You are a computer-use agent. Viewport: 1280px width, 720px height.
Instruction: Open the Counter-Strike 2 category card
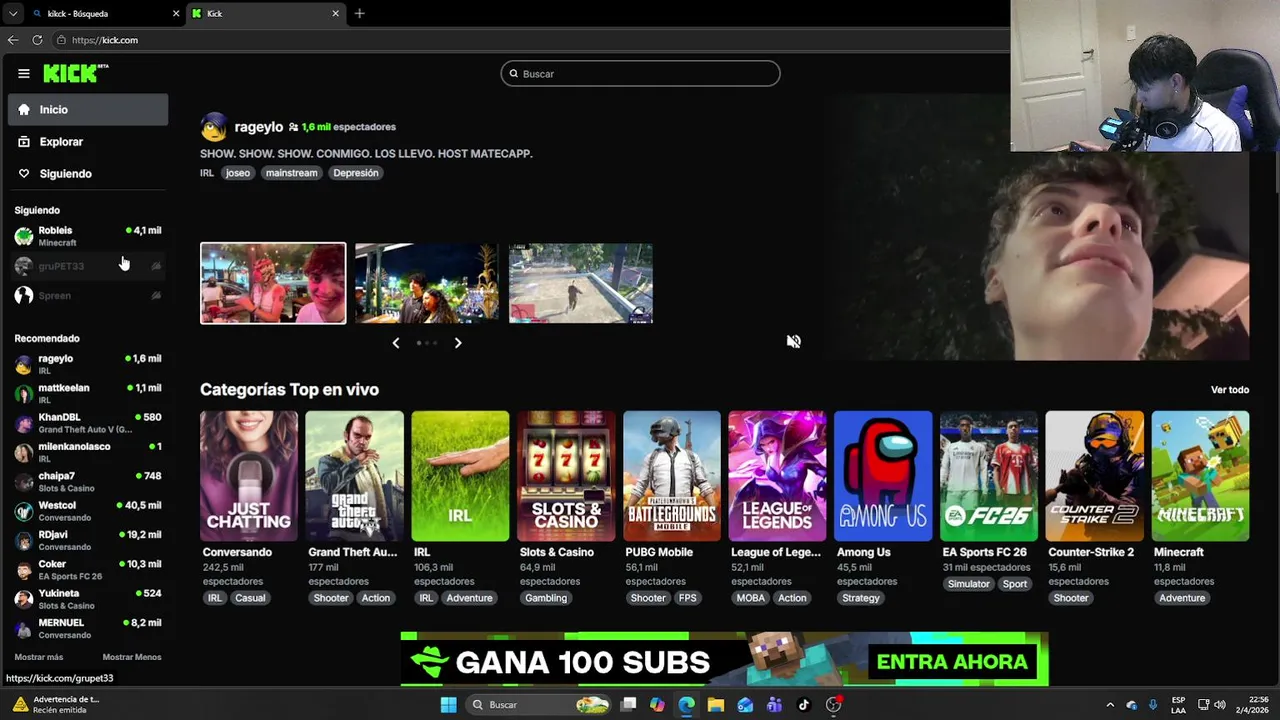1095,476
